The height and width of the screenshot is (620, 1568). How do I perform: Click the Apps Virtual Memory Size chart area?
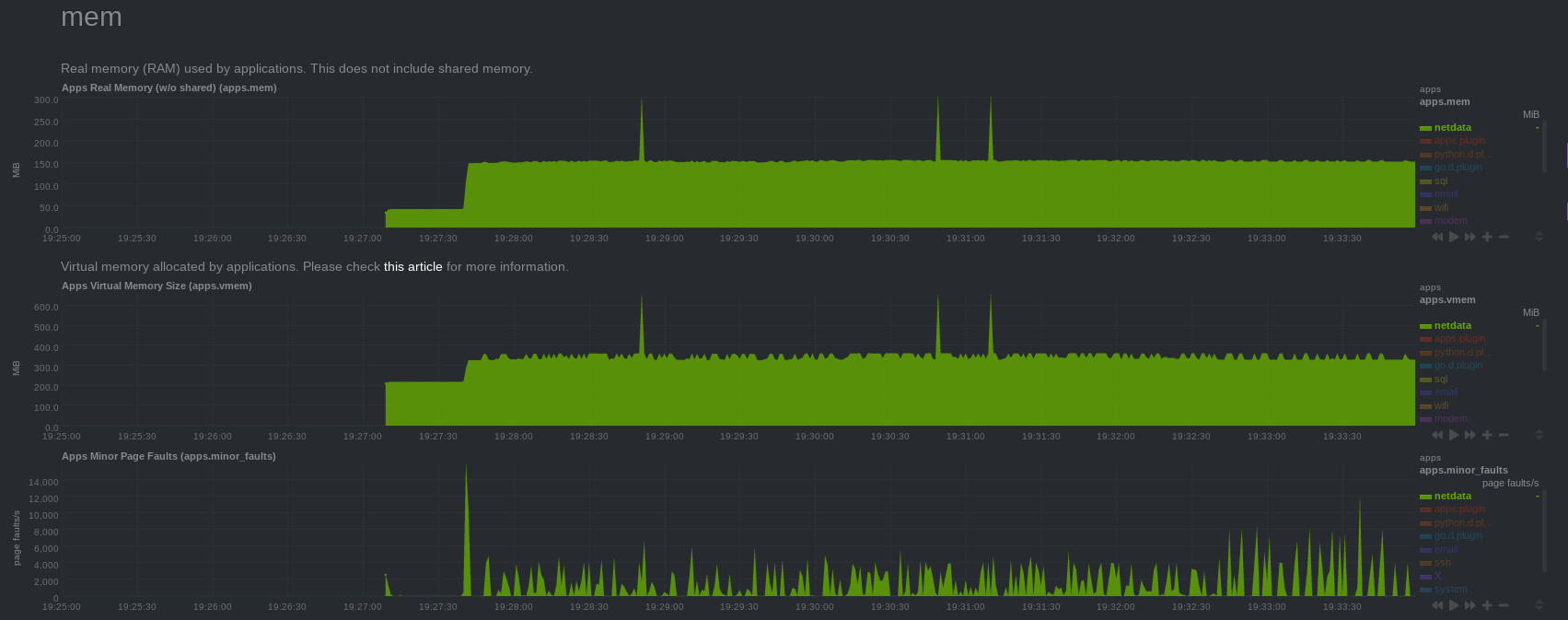pyautogui.click(x=738, y=361)
